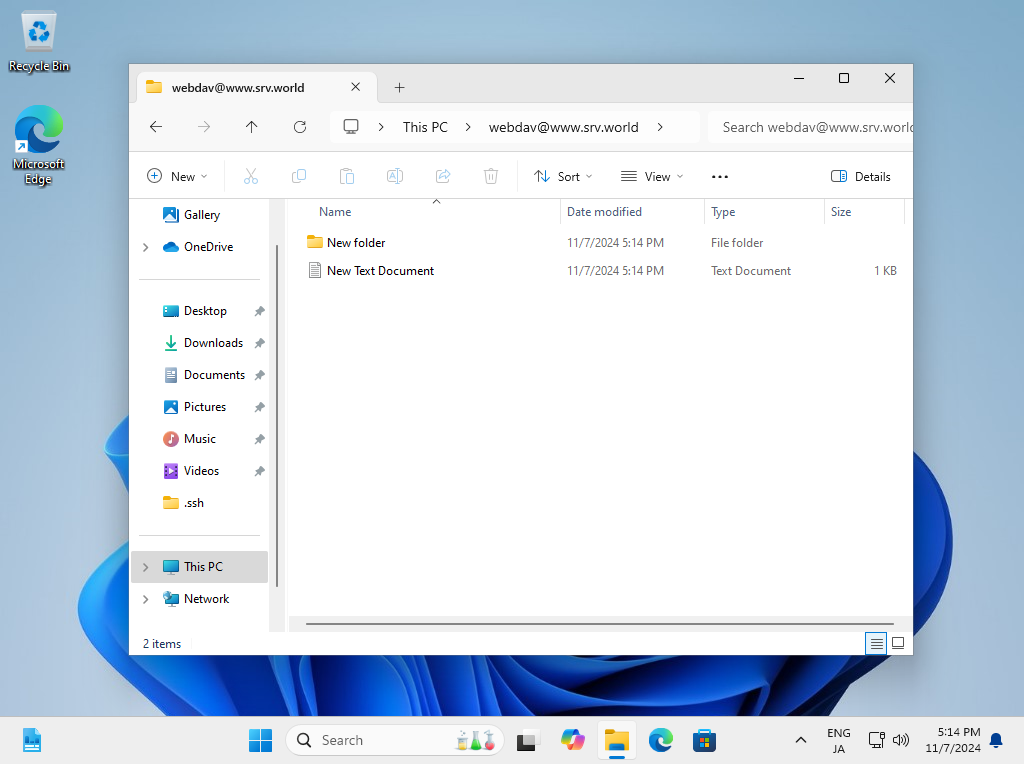The height and width of the screenshot is (764, 1024).
Task: Add a new File Explorer tab
Action: pyautogui.click(x=400, y=88)
